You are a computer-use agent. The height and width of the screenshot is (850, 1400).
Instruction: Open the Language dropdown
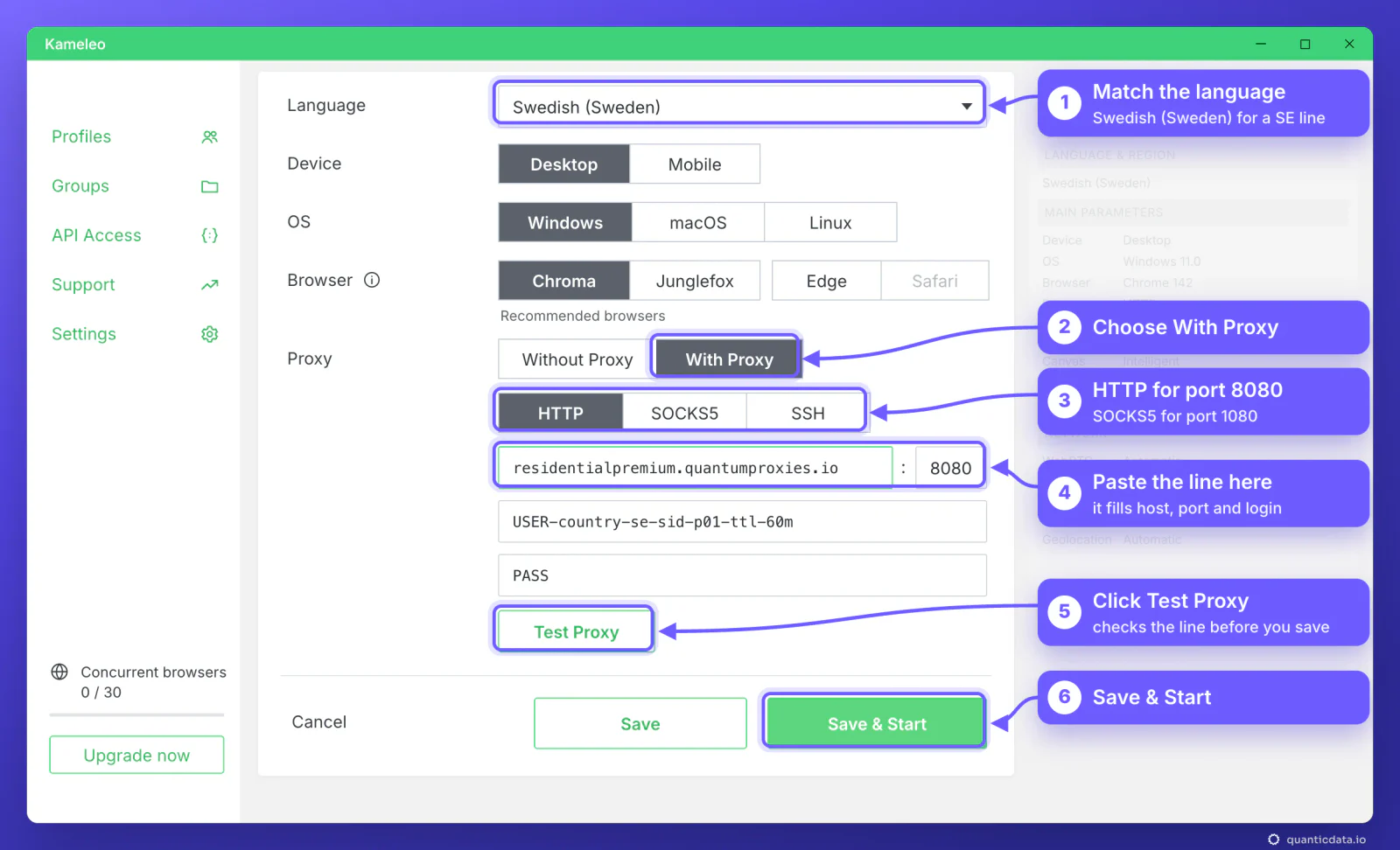(739, 107)
